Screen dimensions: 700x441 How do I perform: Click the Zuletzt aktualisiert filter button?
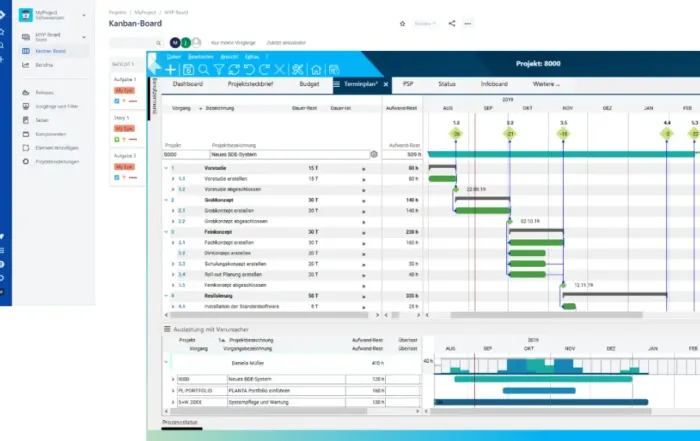pos(286,43)
